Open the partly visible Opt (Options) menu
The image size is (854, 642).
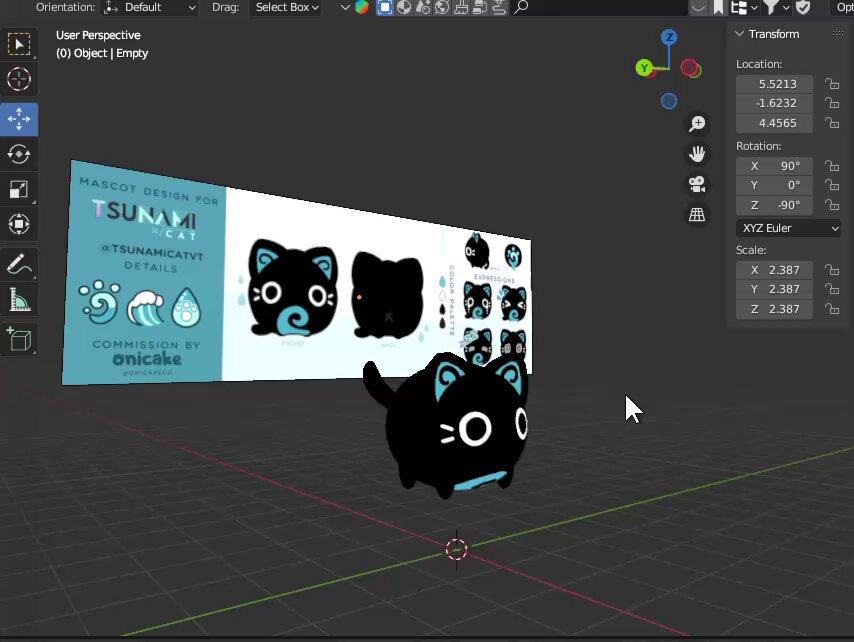pos(843,8)
